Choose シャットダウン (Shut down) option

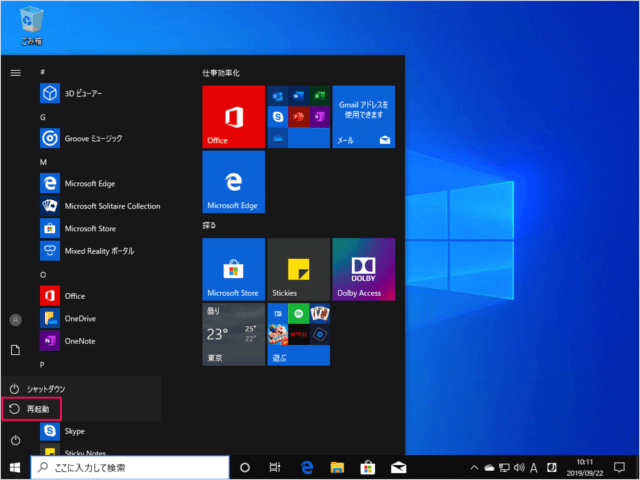(x=40, y=388)
